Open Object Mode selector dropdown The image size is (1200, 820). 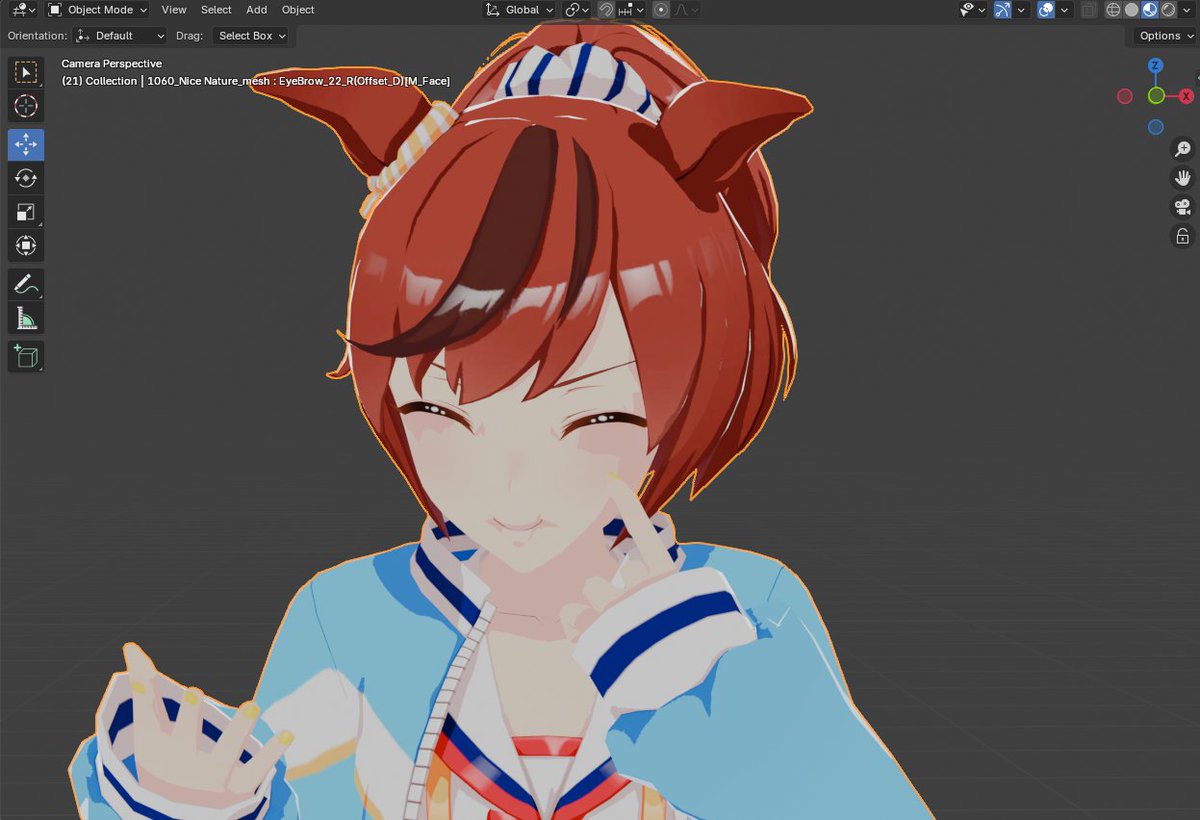click(97, 10)
